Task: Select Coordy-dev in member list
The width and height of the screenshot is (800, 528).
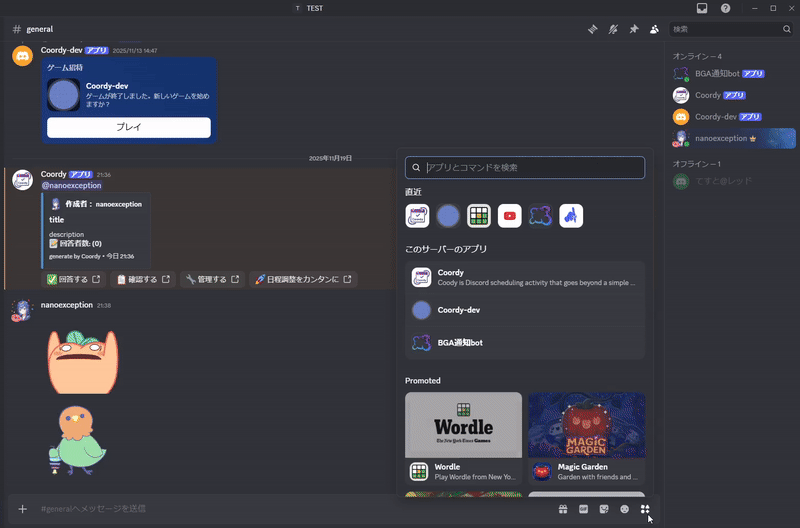Action: coord(732,117)
